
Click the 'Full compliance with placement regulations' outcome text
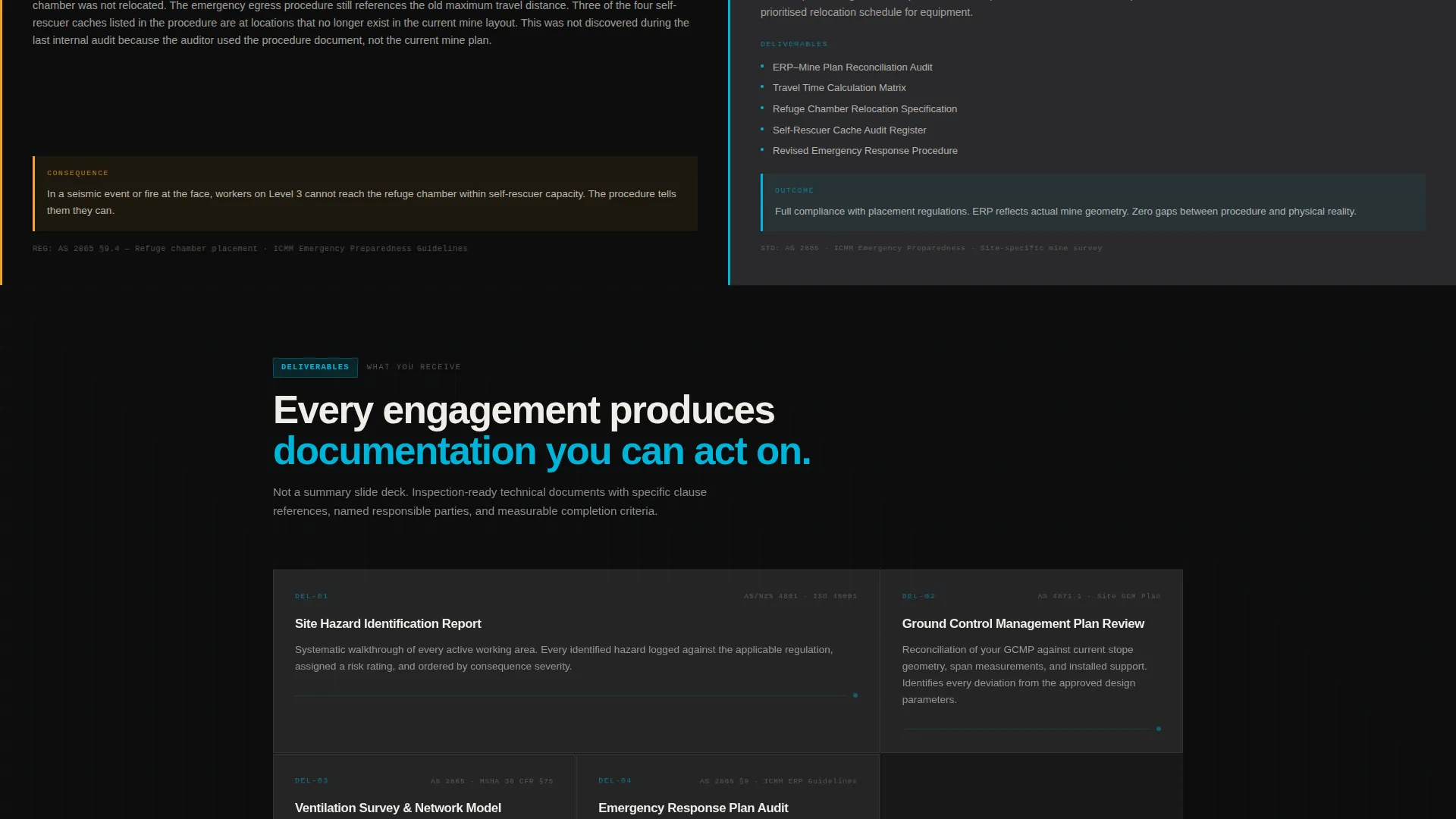tap(1065, 212)
